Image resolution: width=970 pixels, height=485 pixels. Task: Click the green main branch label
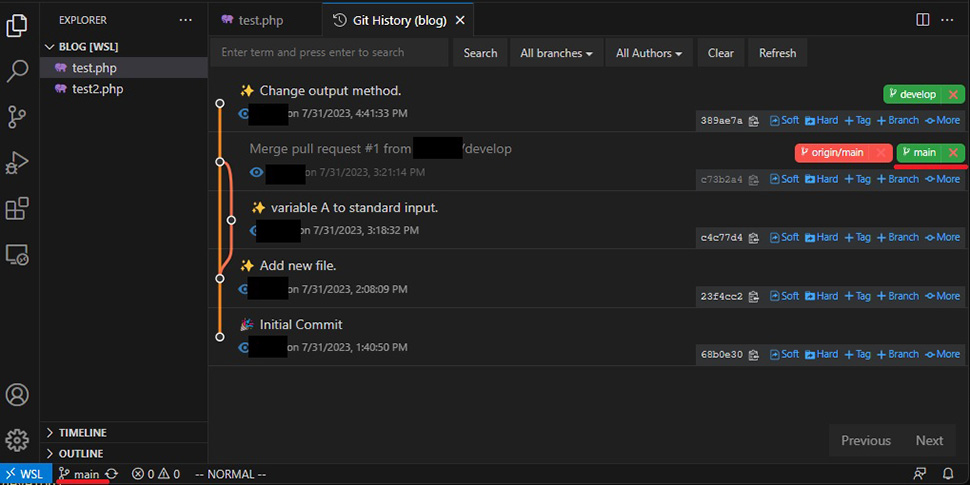pyautogui.click(x=920, y=152)
